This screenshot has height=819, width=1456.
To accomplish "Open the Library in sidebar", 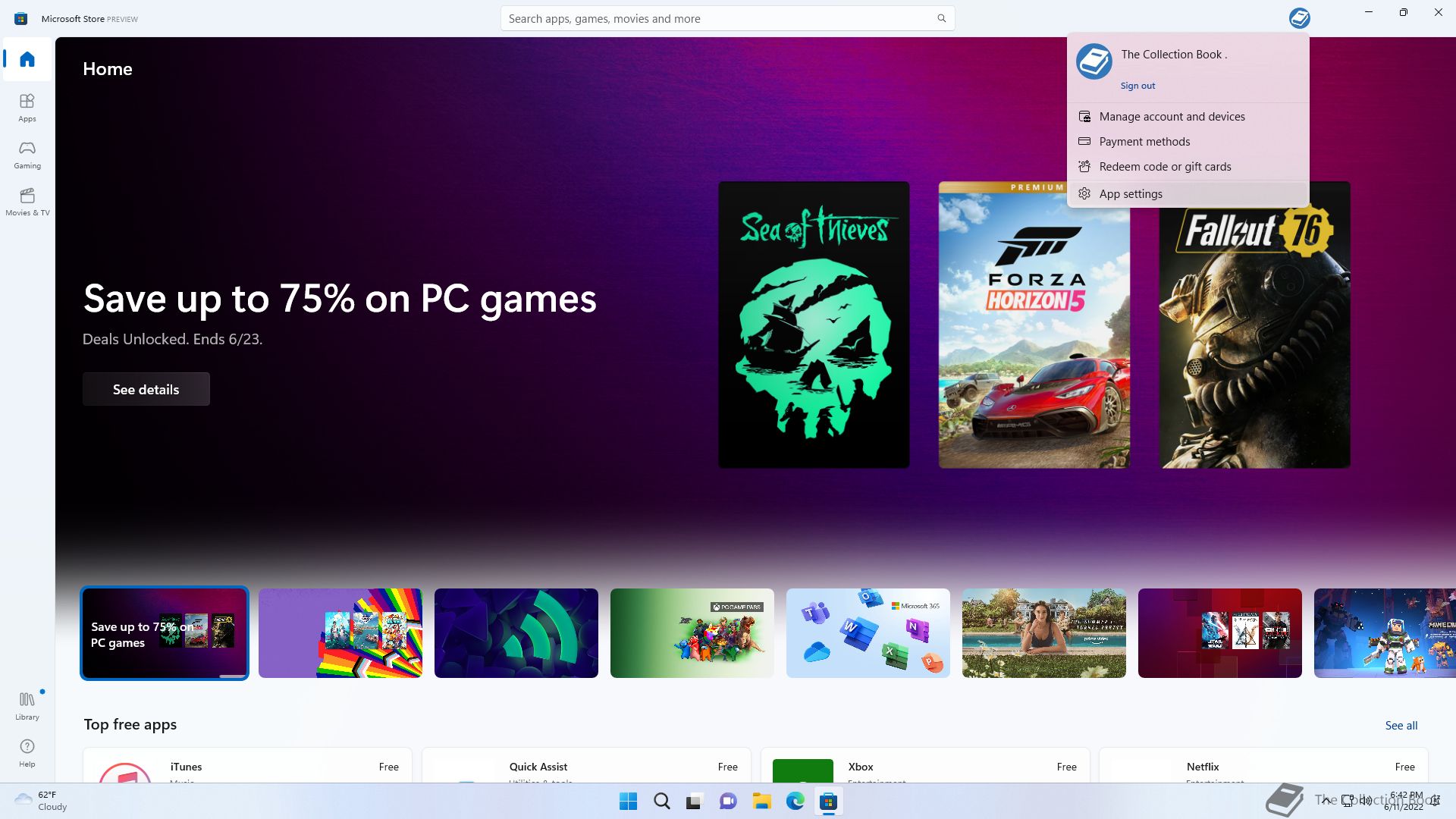I will coord(27,705).
